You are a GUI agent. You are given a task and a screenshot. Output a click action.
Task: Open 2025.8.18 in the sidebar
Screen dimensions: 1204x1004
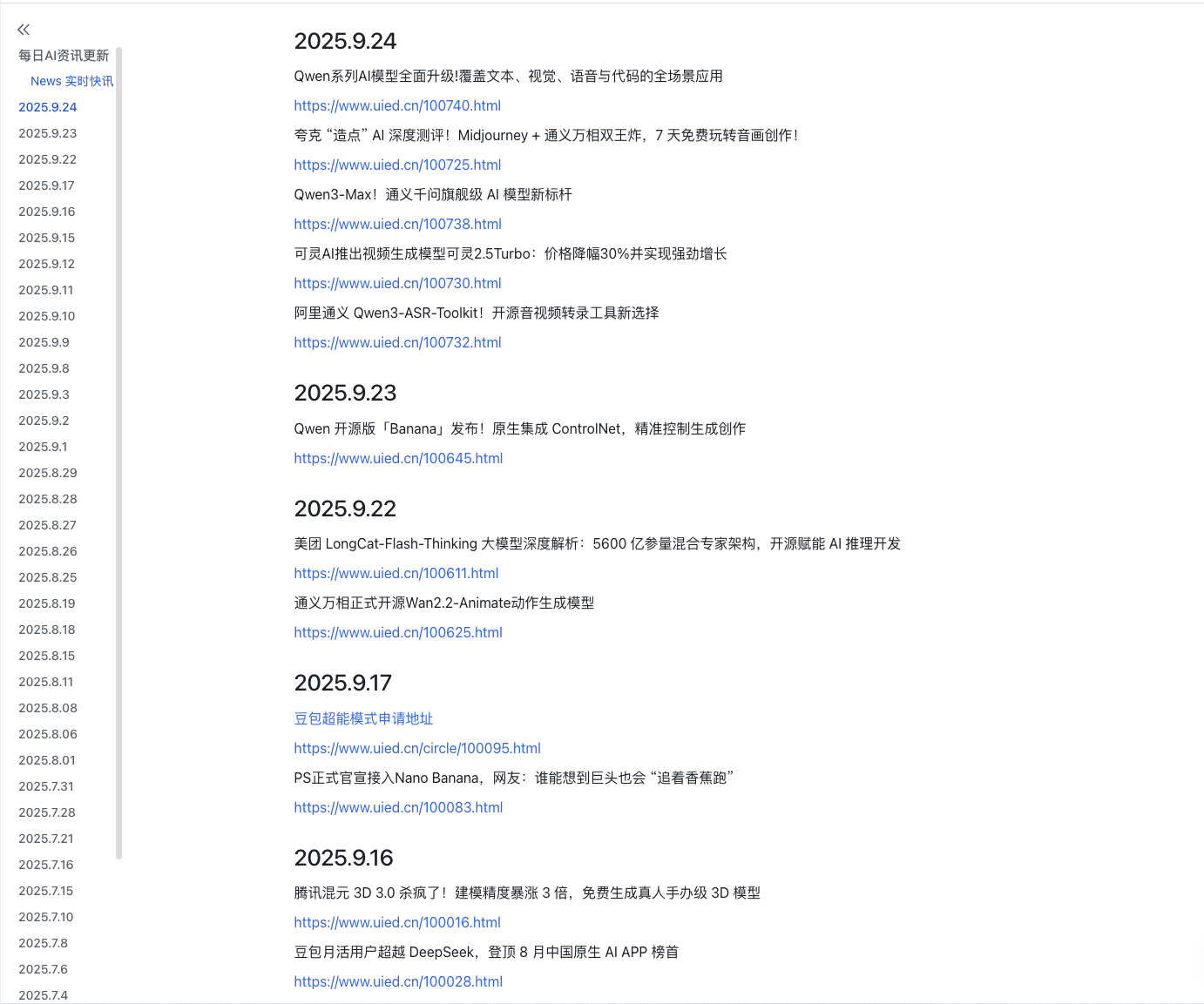(47, 630)
